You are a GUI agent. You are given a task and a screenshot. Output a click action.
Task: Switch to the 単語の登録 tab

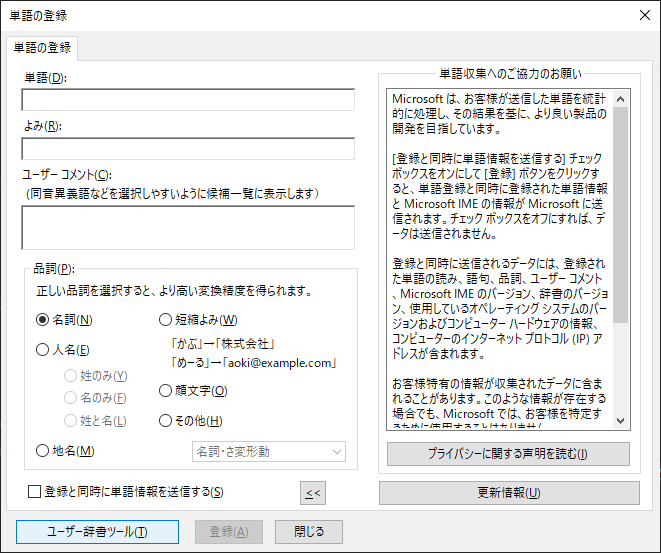coord(42,48)
